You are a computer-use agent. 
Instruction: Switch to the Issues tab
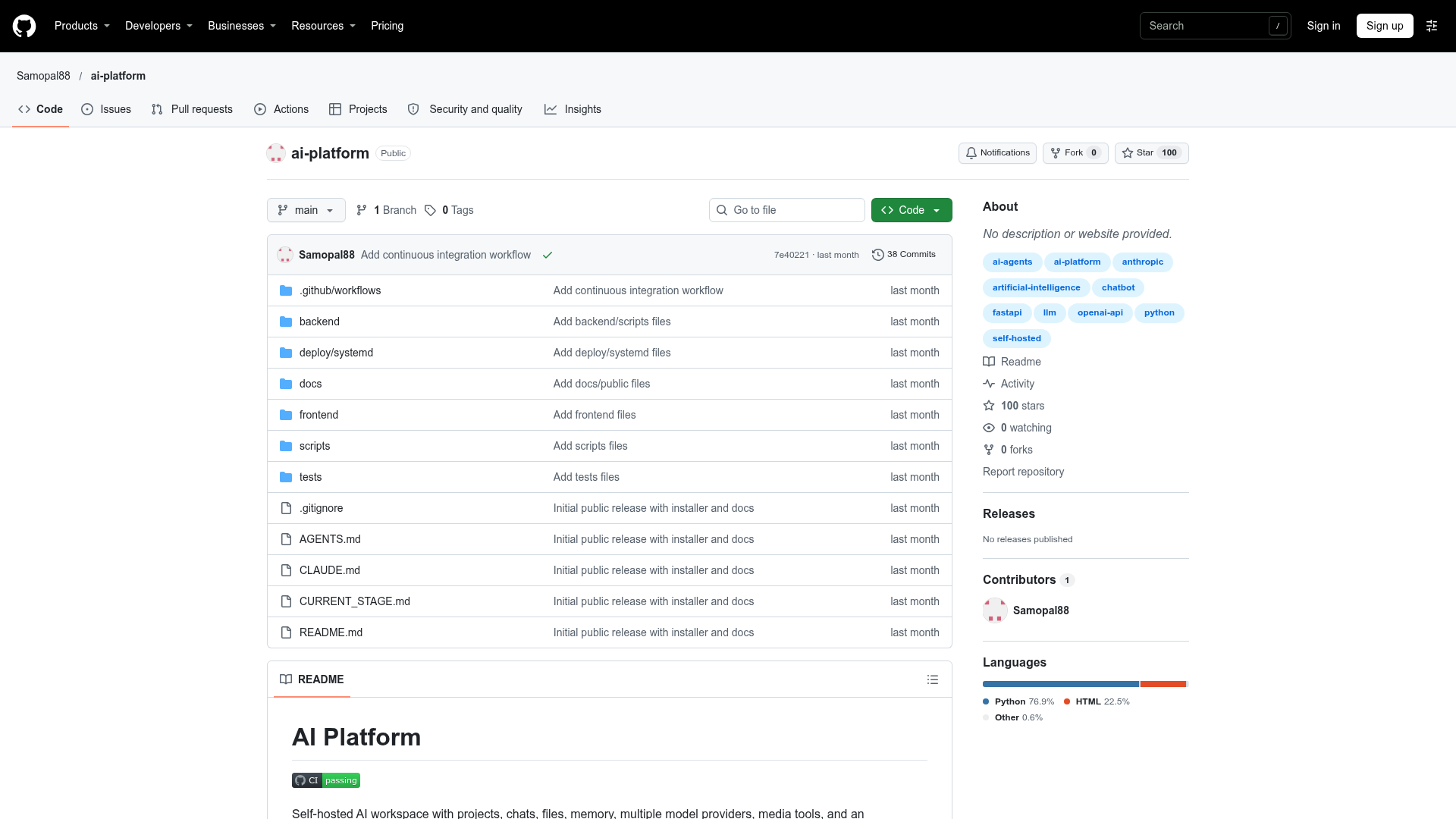pyautogui.click(x=106, y=109)
